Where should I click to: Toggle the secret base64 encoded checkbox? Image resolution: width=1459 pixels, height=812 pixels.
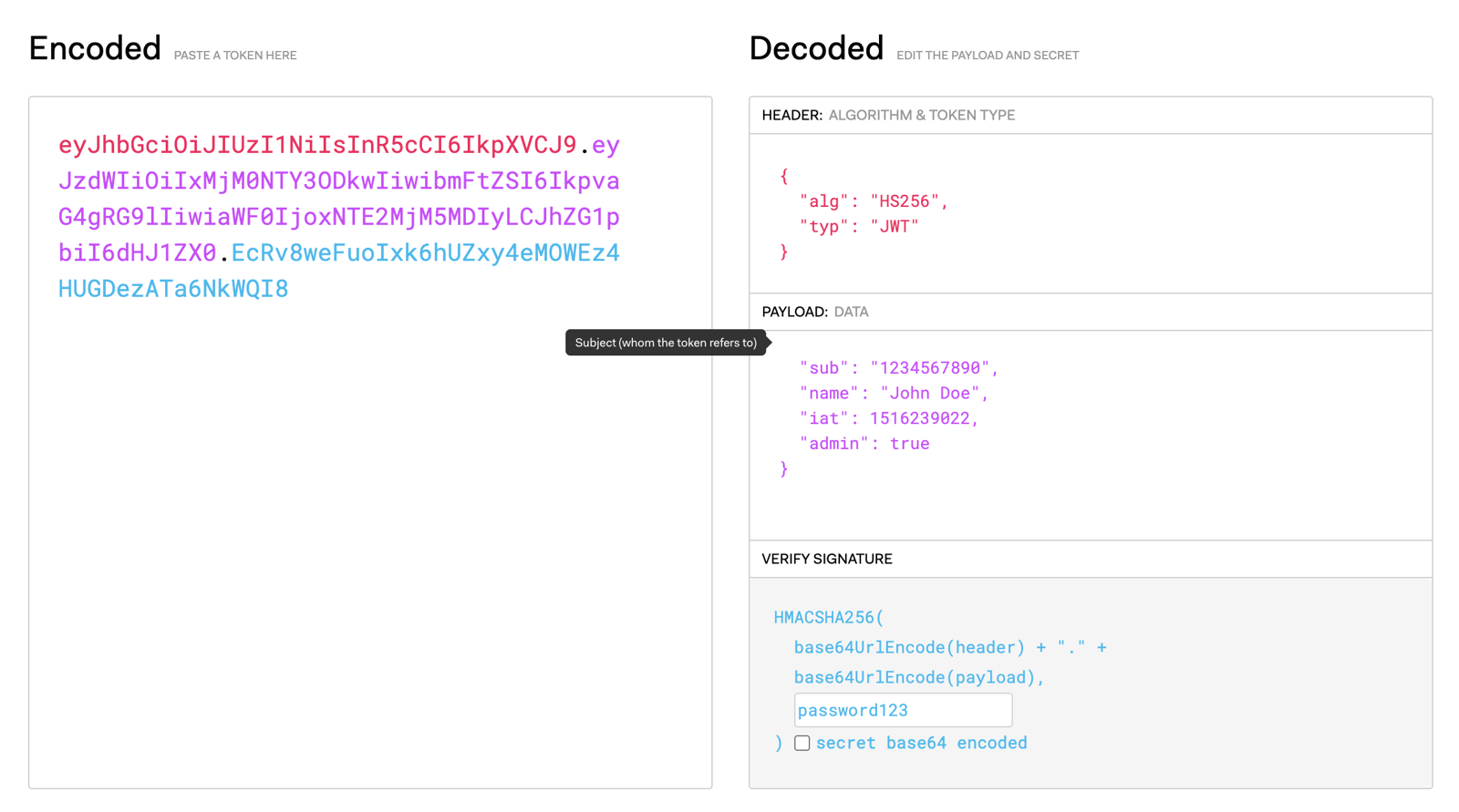(802, 743)
